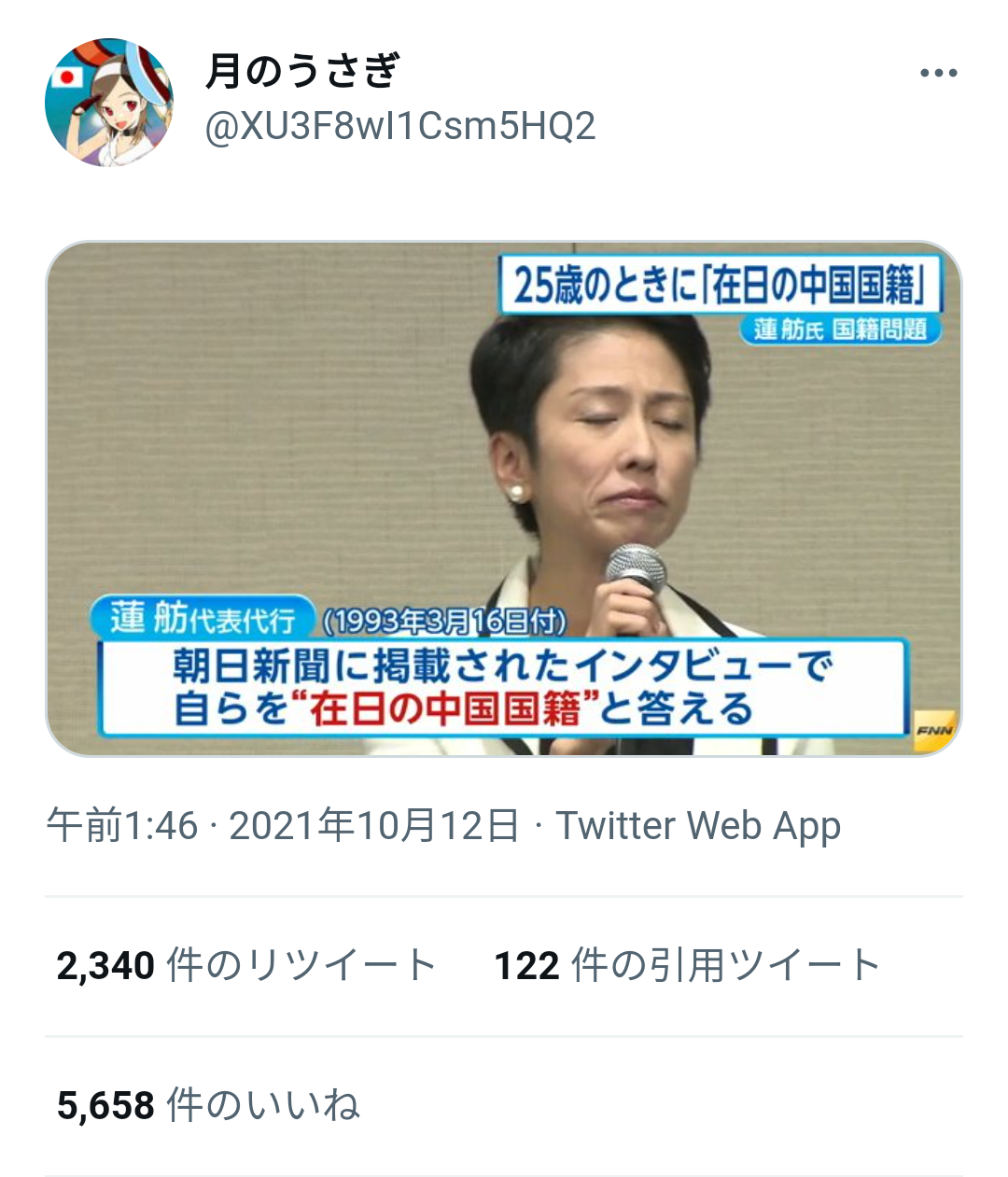Open the @XU3F8wl1Csm5HQ2 handle link

[399, 126]
